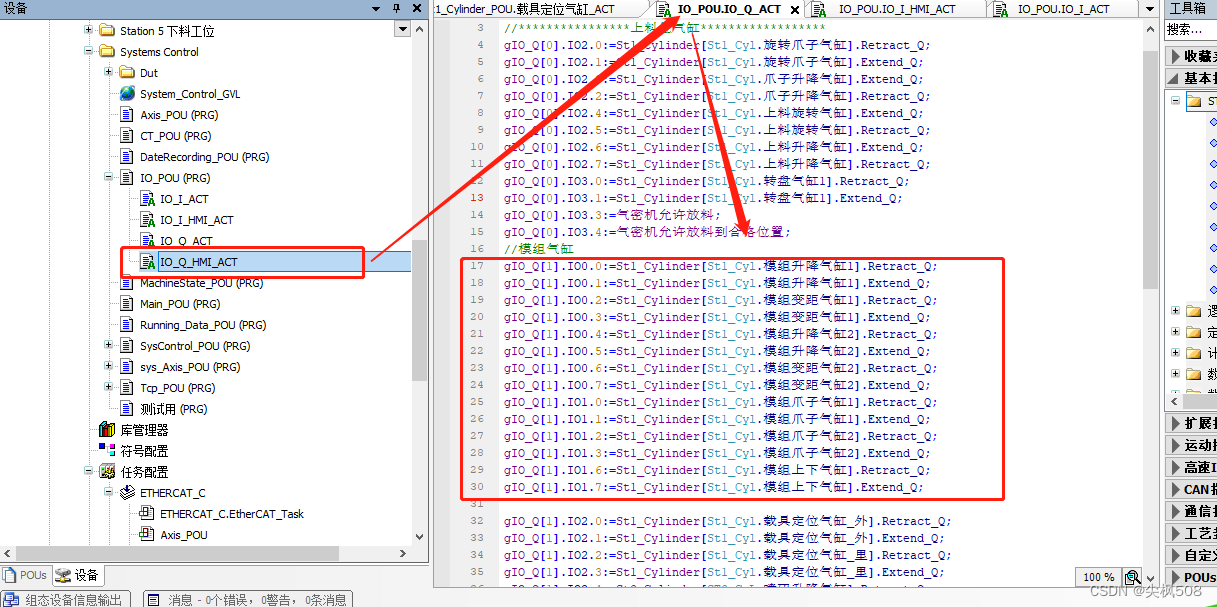Expand the SysControl_POU (PRG) node

coord(109,345)
